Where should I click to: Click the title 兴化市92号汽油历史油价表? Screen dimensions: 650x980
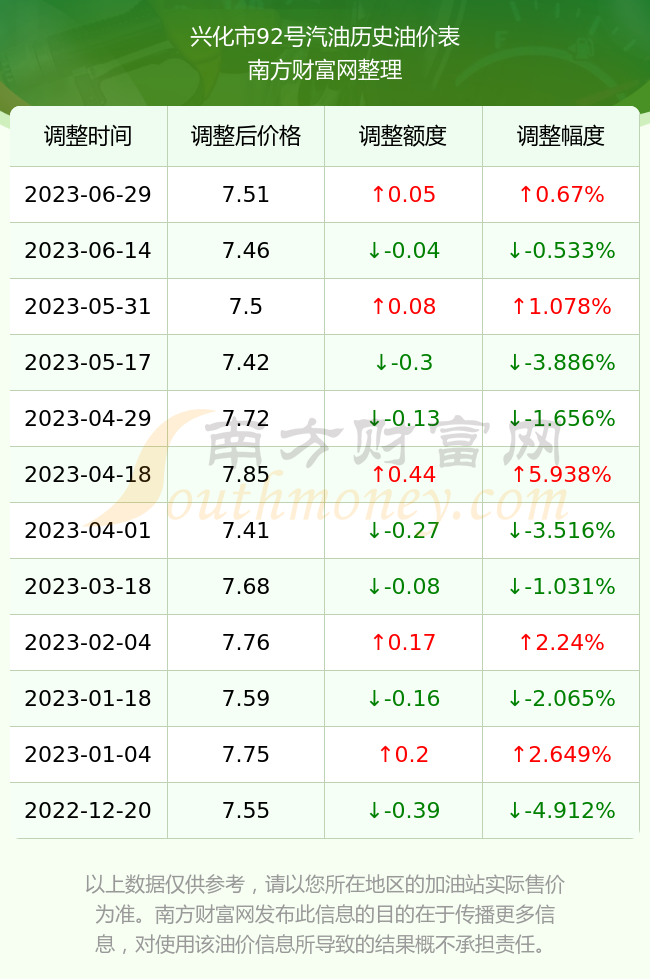click(x=325, y=37)
